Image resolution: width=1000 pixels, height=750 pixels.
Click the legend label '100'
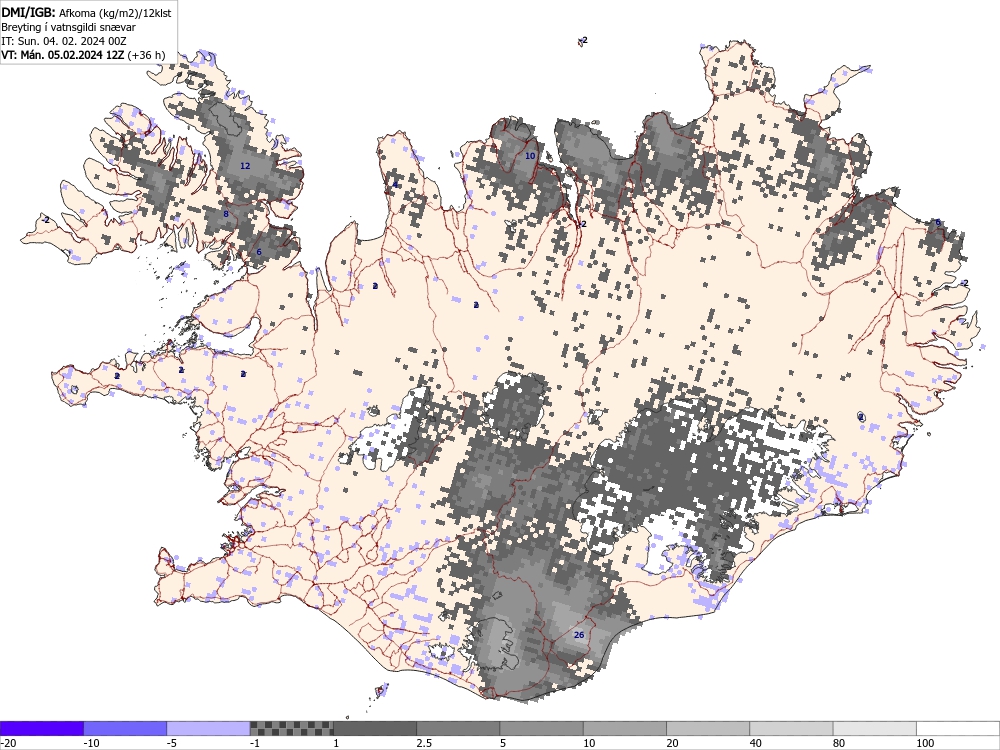925,744
